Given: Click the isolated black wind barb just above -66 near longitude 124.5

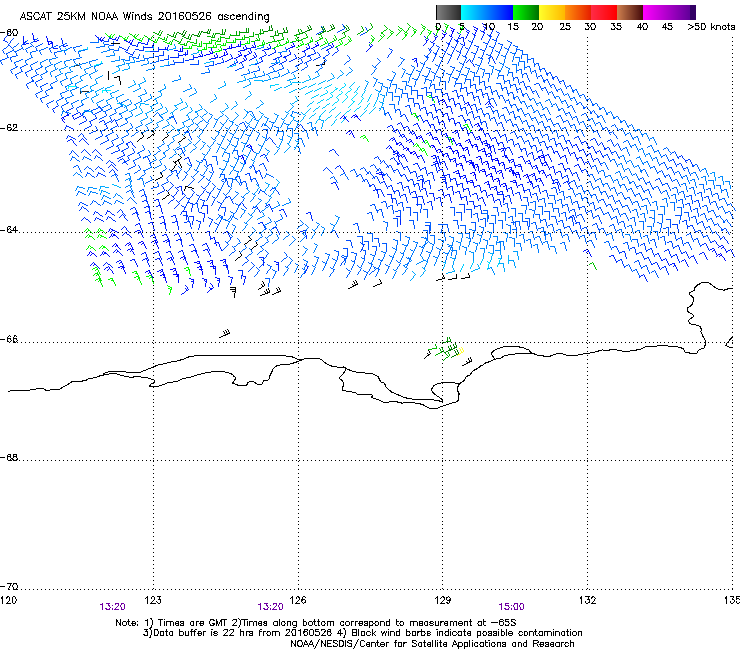Looking at the screenshot, I should (x=225, y=333).
